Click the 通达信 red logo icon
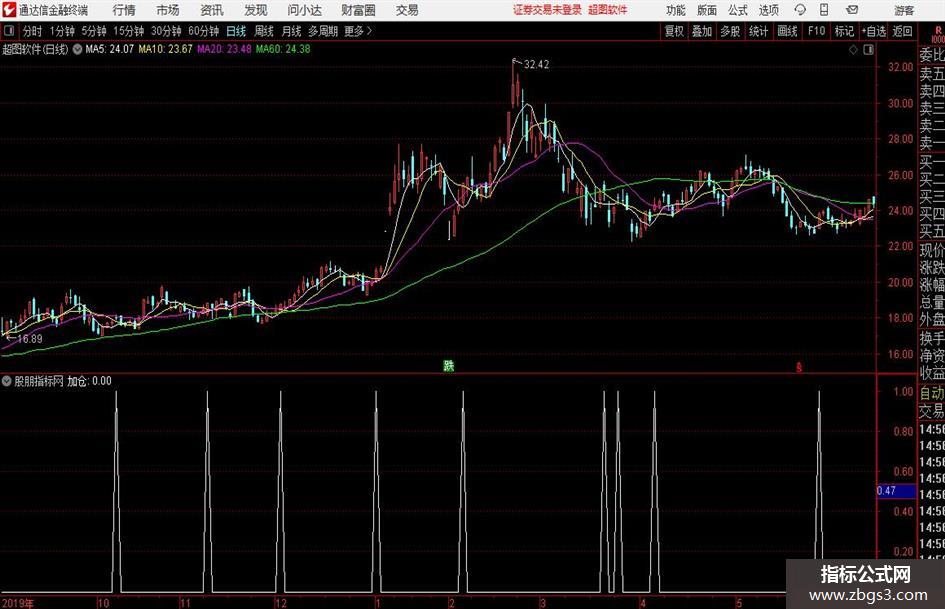Screen dimensions: 945x609 pos(9,10)
